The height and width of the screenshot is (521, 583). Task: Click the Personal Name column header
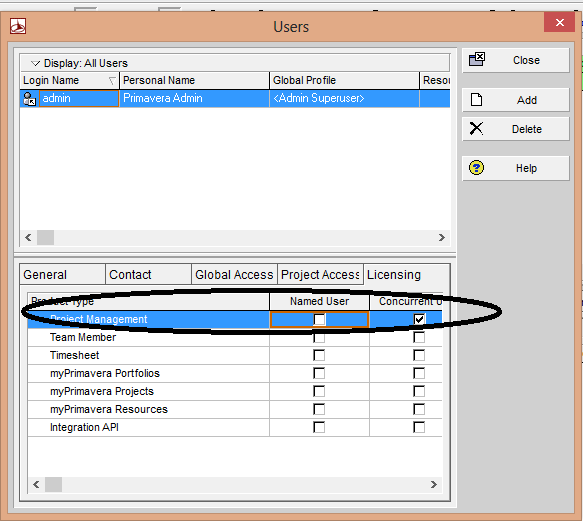(x=194, y=80)
